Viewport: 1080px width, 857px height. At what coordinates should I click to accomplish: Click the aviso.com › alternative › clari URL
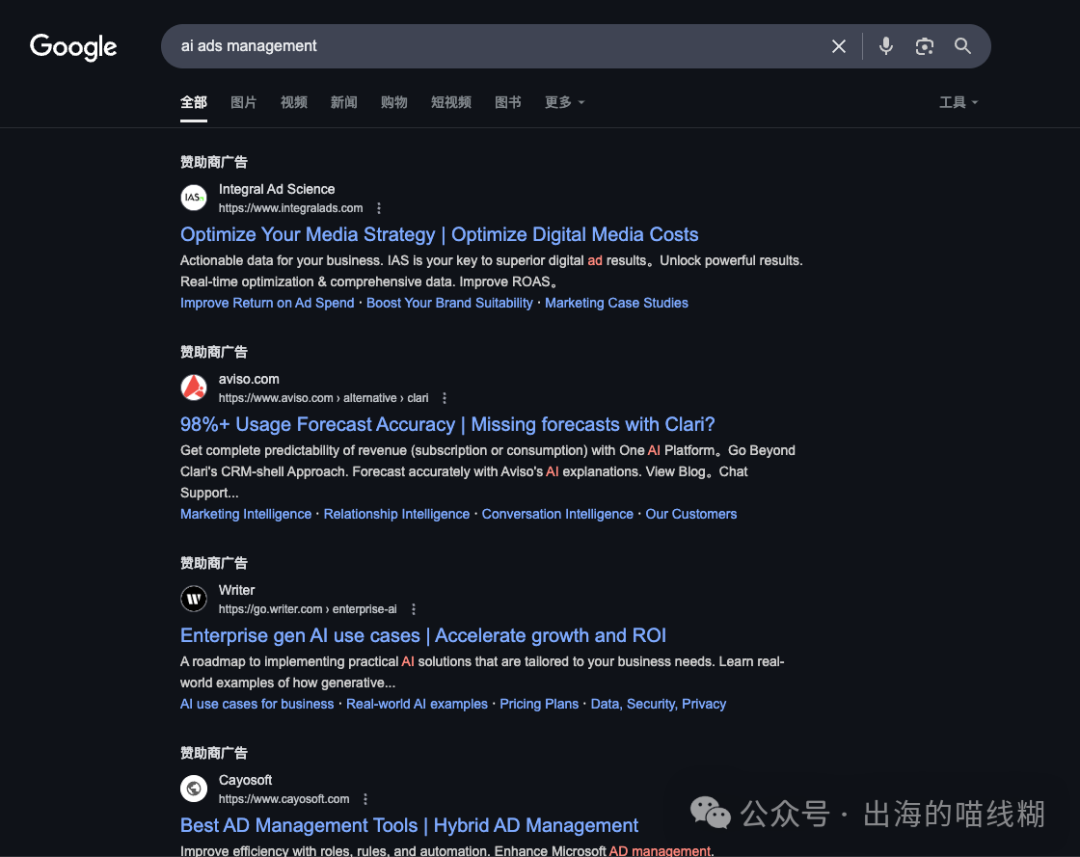click(324, 398)
